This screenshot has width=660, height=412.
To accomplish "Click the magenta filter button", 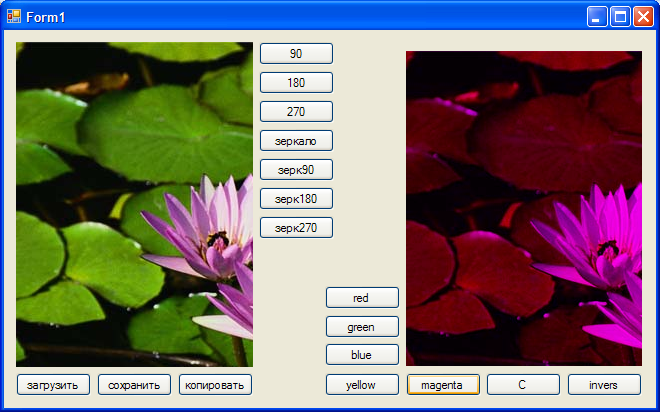I will 443,385.
